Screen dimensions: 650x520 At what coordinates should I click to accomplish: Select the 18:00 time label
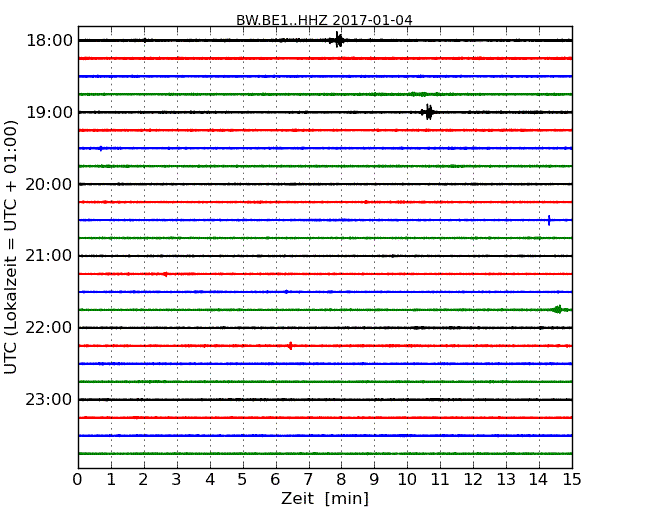pos(49,41)
